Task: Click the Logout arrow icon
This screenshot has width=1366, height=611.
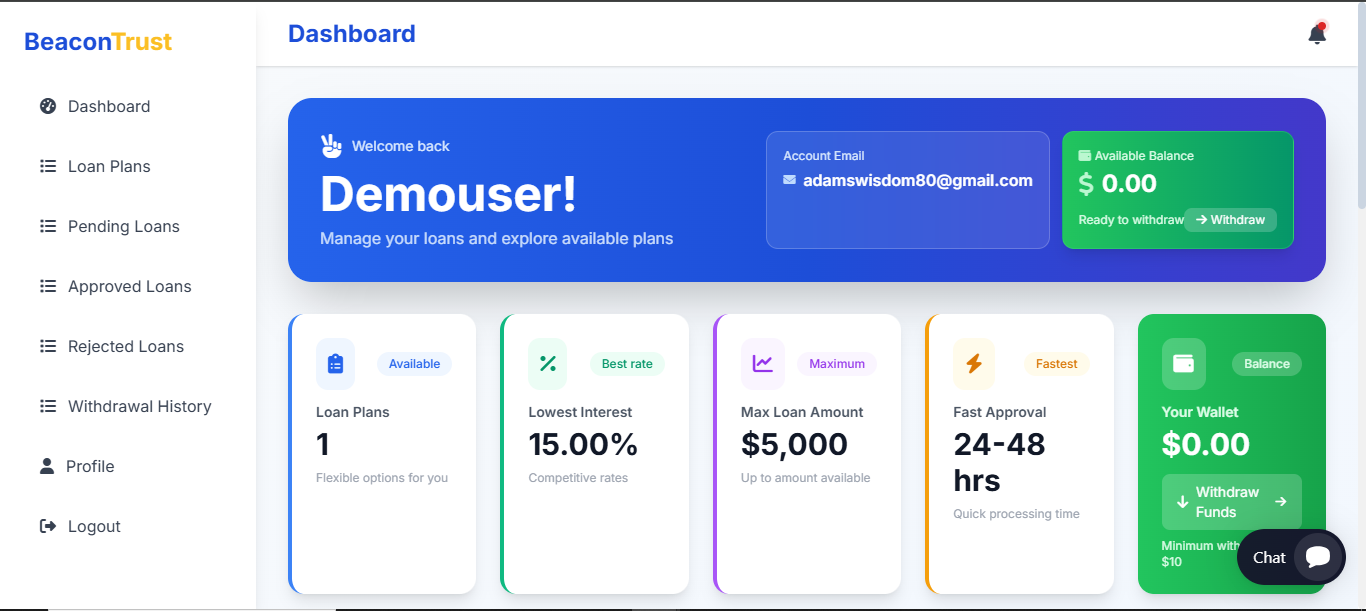Action: pos(48,526)
